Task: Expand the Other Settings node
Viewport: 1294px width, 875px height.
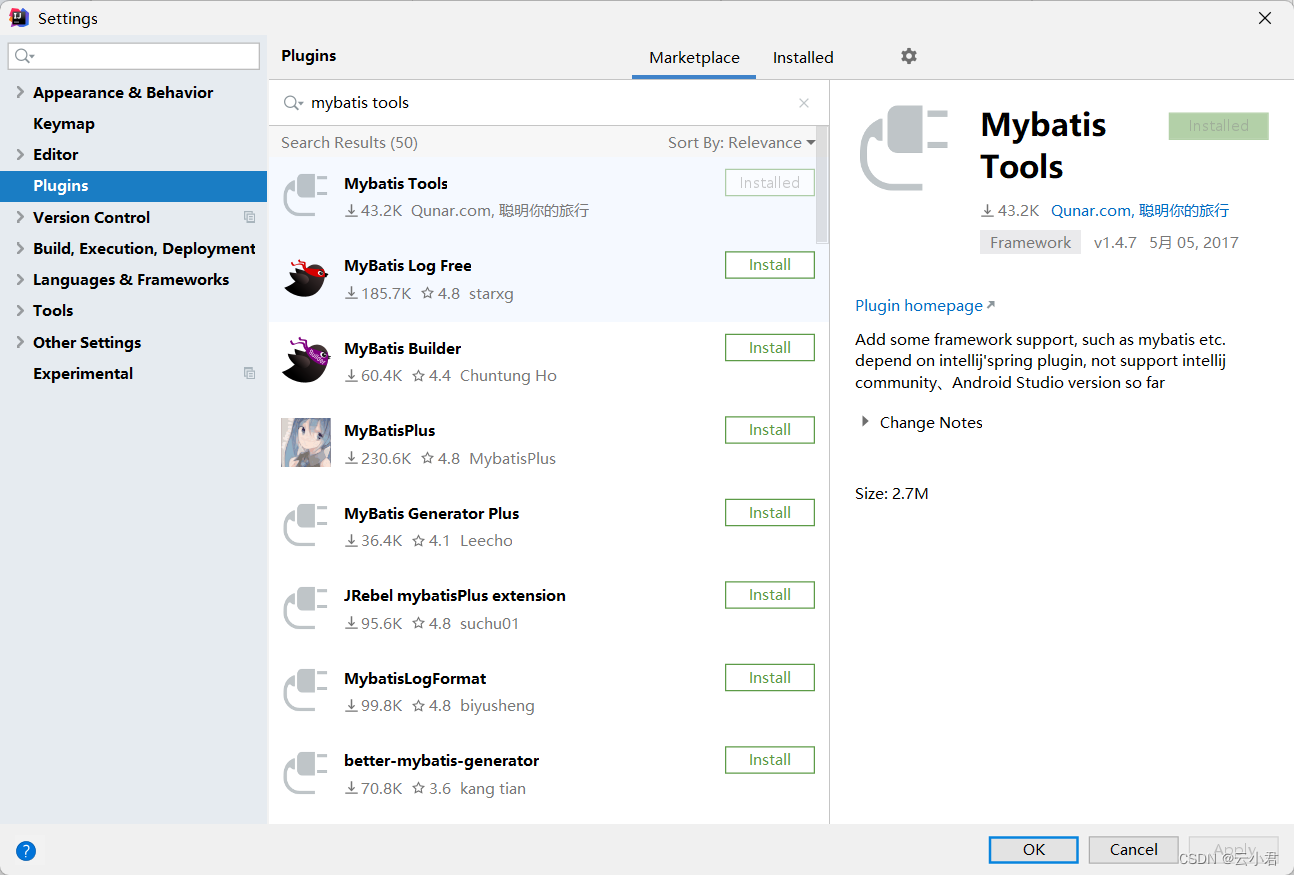Action: pos(20,342)
